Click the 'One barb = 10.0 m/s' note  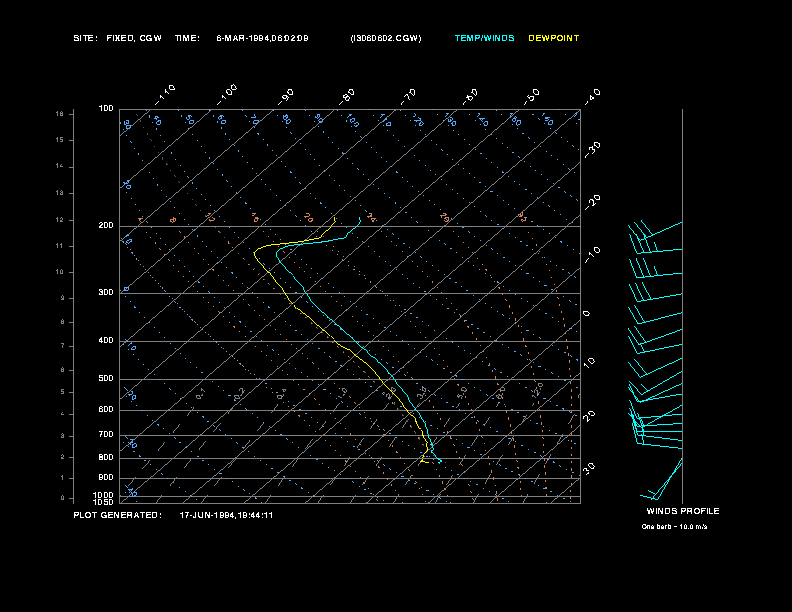[674, 527]
